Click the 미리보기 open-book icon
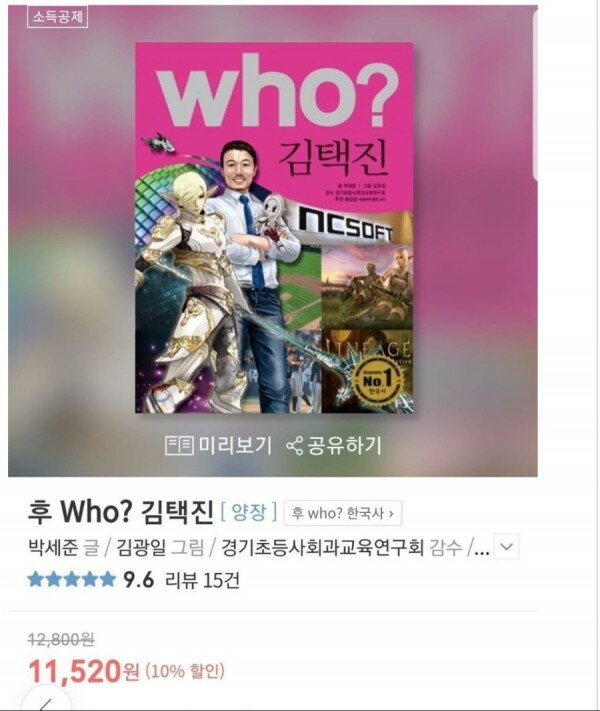This screenshot has width=600, height=711. (180, 445)
